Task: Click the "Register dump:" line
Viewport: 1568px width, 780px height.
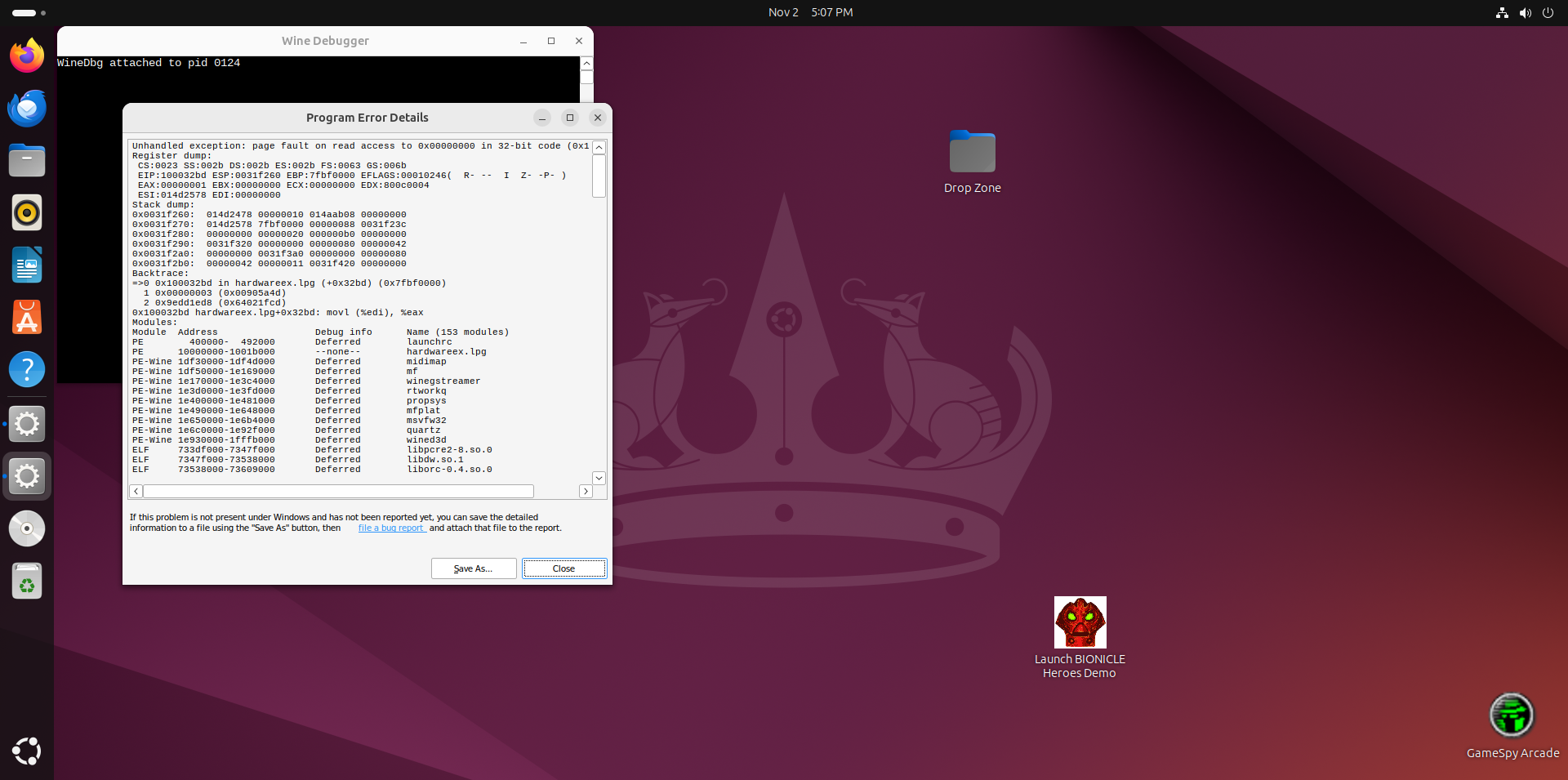Action: [171, 156]
